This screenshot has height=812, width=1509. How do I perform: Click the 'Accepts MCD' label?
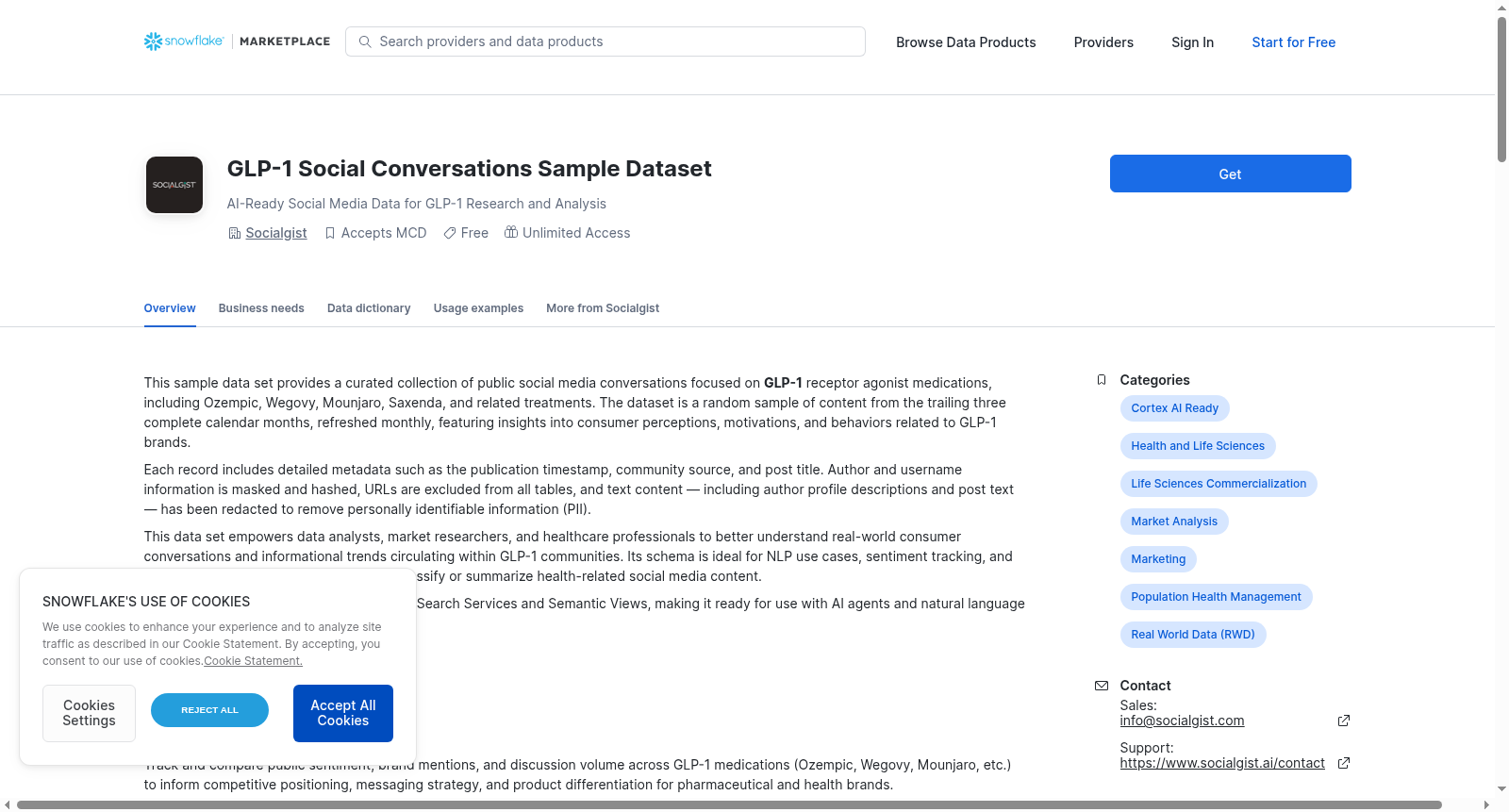point(384,233)
